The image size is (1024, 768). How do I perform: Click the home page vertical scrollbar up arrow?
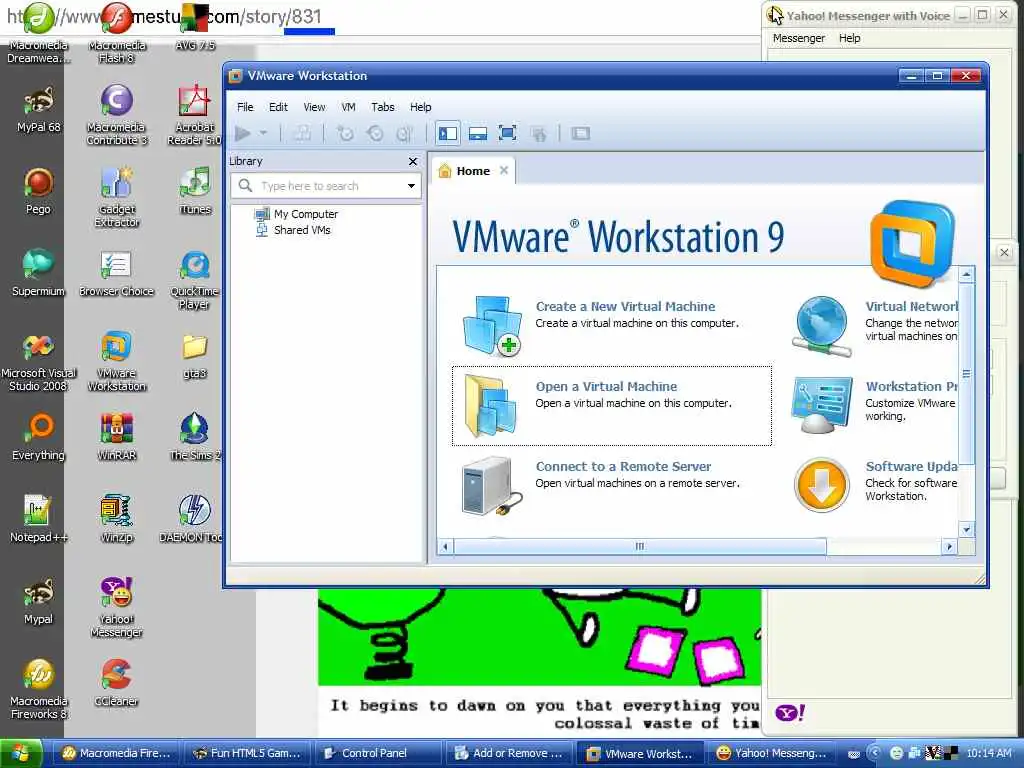point(967,274)
